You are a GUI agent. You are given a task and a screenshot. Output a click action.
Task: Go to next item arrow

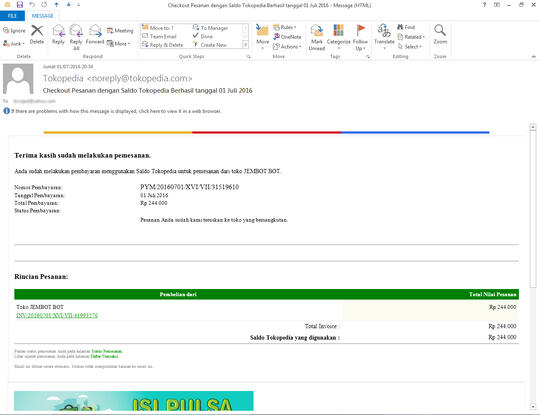[69, 5]
